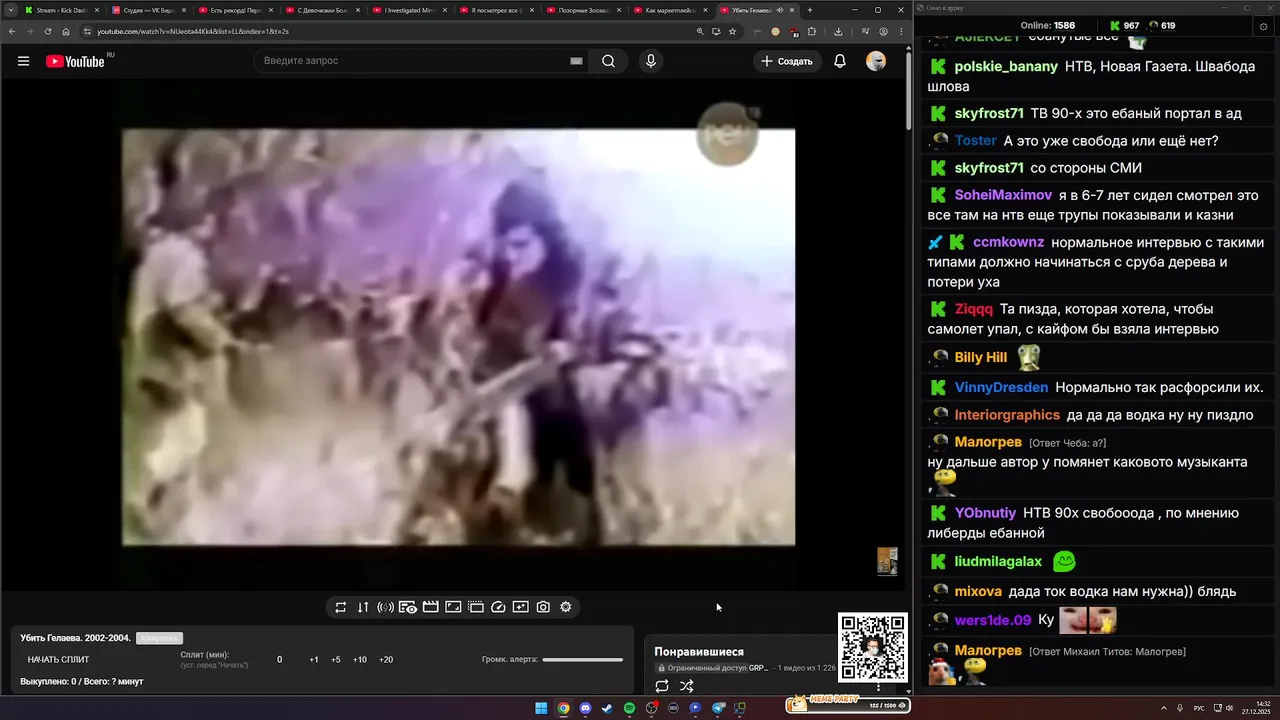The width and height of the screenshot is (1280, 720).
Task: Open browser downloads
Action: coord(839,31)
